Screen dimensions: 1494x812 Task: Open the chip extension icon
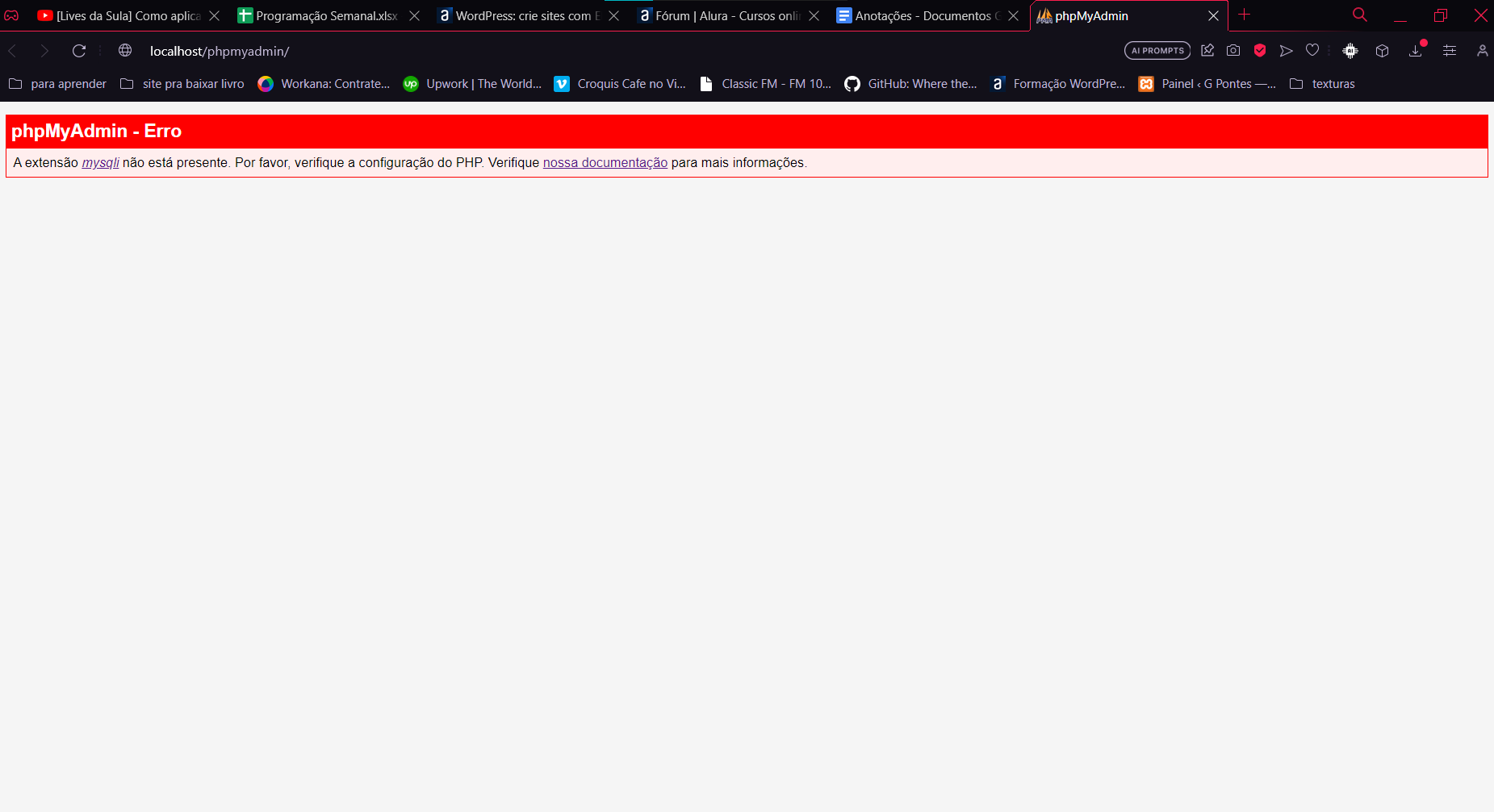click(1350, 51)
